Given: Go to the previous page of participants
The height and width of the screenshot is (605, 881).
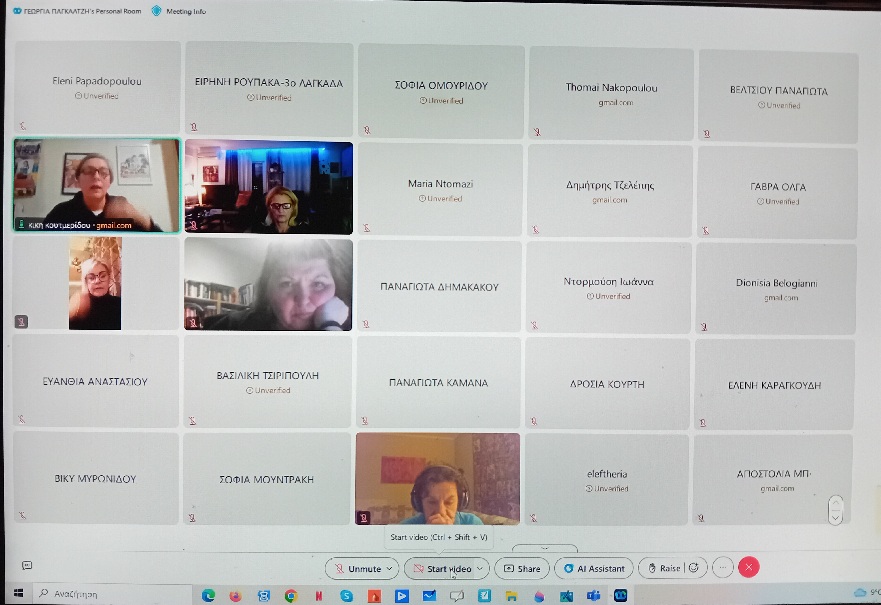Looking at the screenshot, I should (835, 502).
